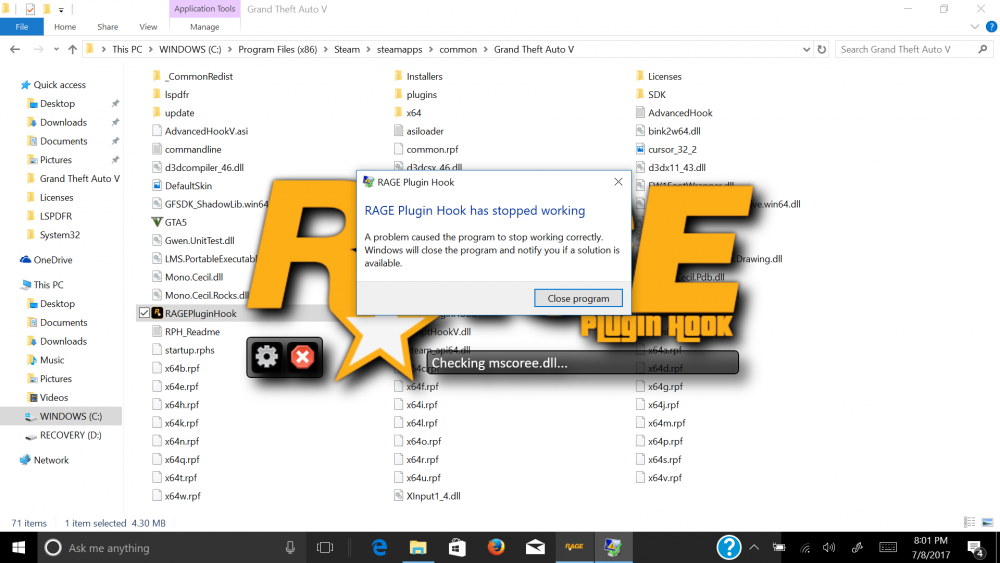
Task: Click common in the address breadcrumb
Action: [458, 49]
